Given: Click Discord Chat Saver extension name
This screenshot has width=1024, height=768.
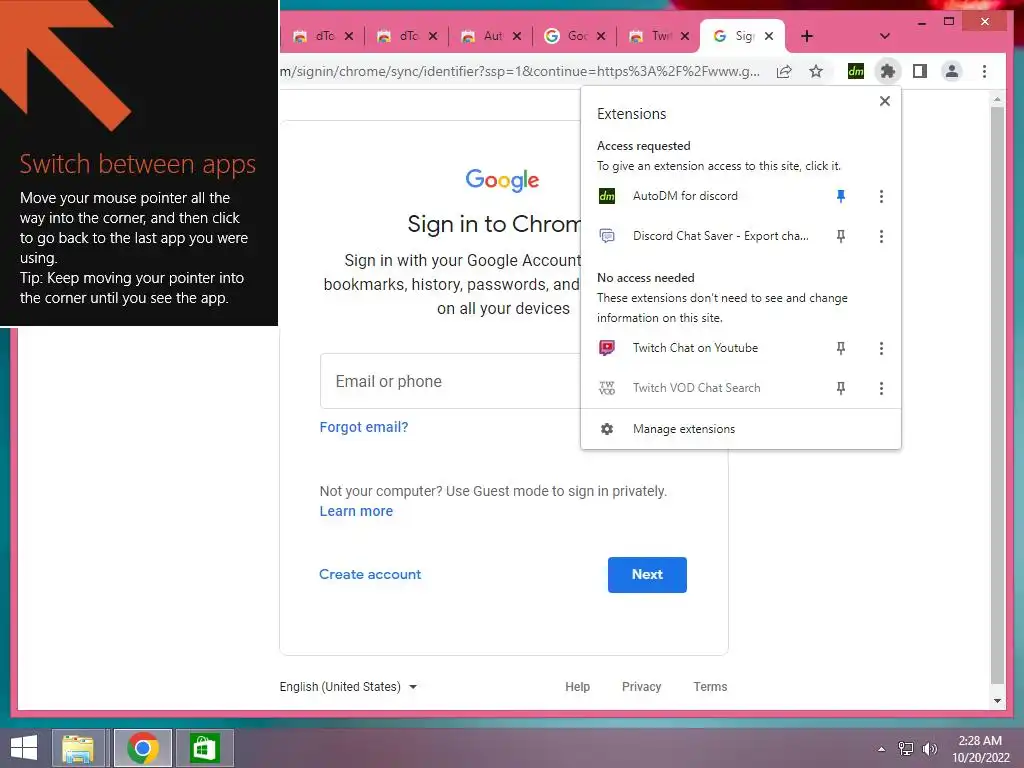Looking at the screenshot, I should tap(720, 236).
